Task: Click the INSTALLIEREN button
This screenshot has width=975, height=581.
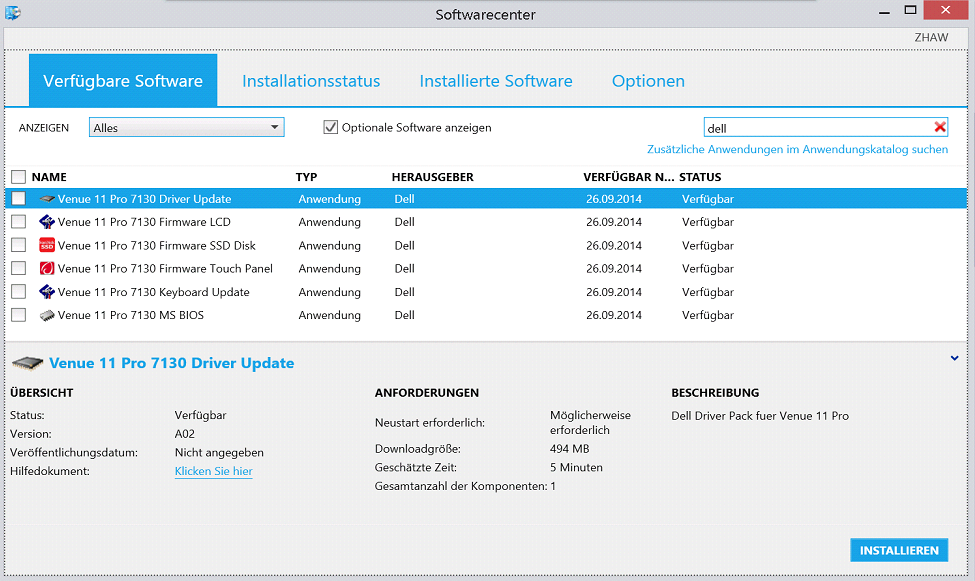Action: click(x=899, y=551)
